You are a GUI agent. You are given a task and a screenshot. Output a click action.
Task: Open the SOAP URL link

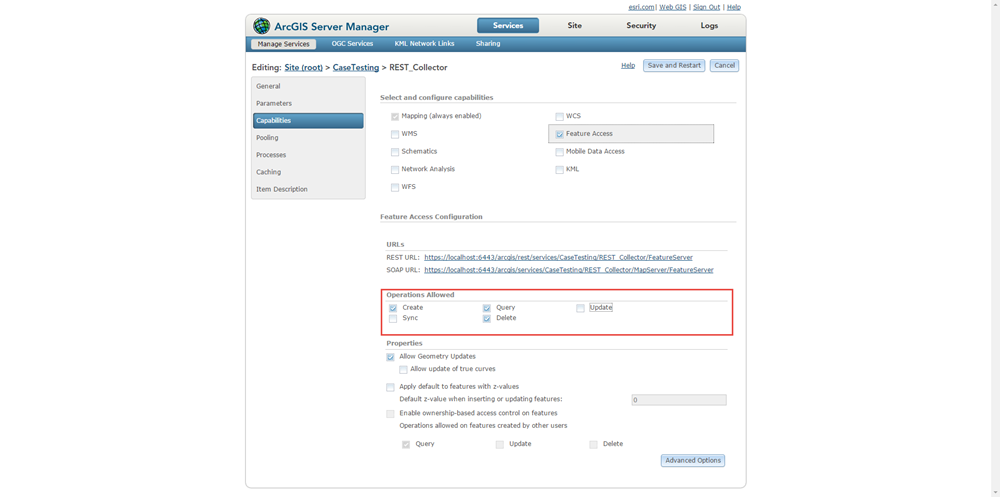[x=569, y=270]
